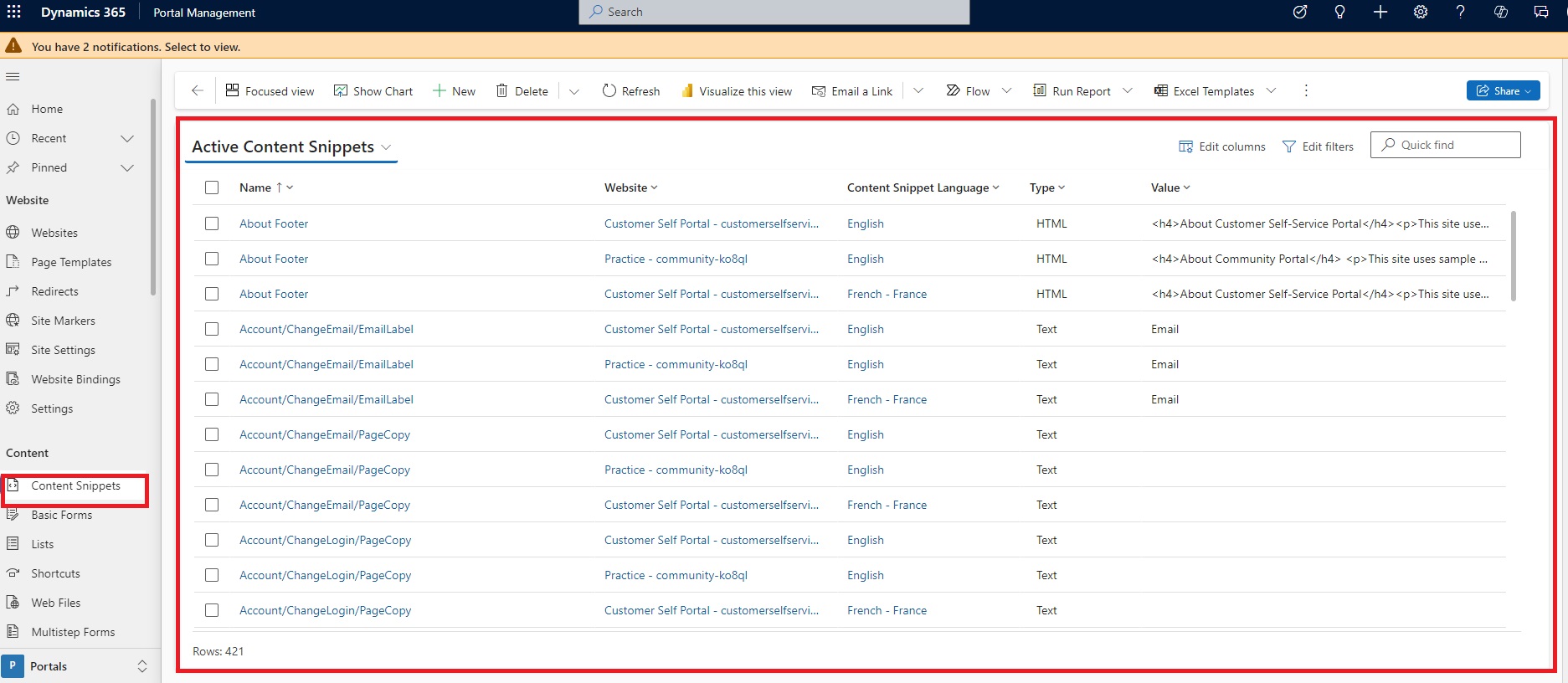Viewport: 1568px width, 683px height.
Task: Click the Quick find search field
Action: click(1454, 145)
